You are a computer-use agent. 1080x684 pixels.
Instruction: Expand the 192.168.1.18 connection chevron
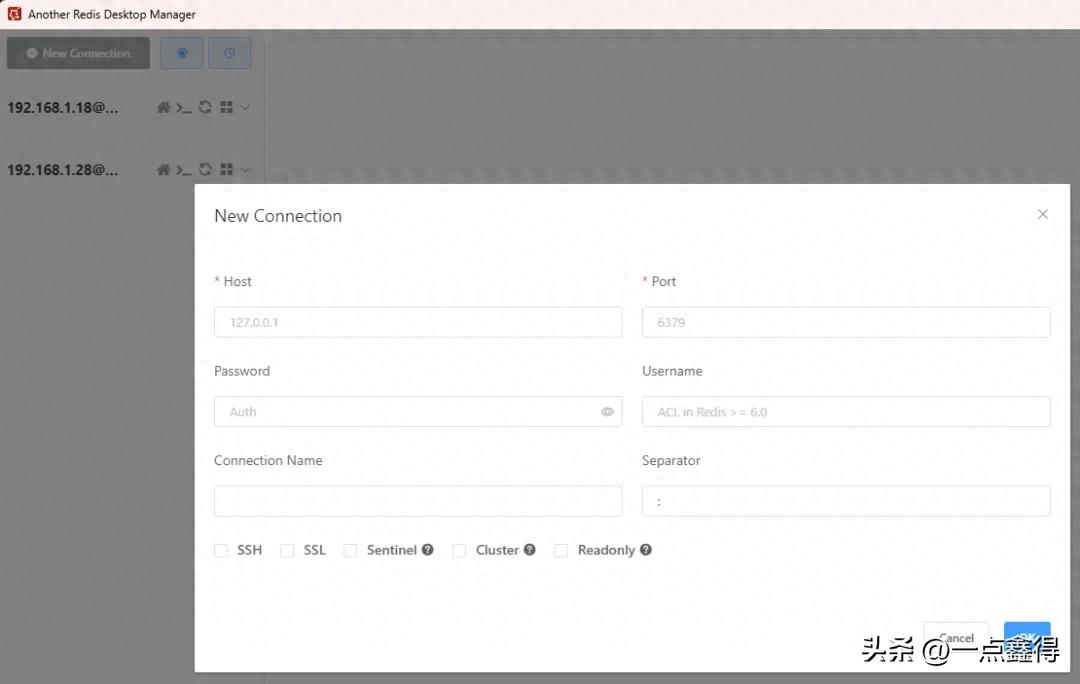(245, 107)
